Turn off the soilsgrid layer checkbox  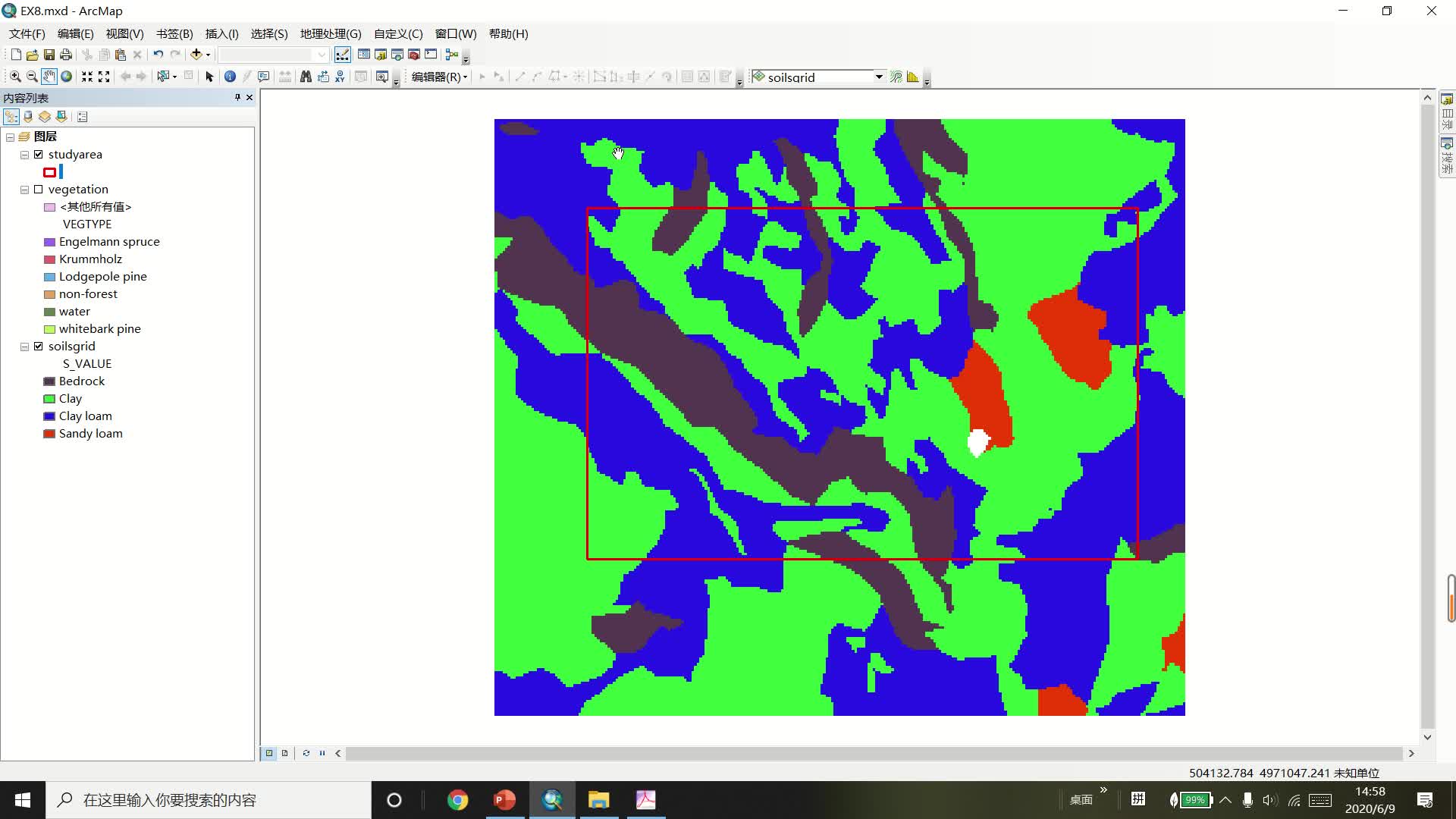[39, 347]
